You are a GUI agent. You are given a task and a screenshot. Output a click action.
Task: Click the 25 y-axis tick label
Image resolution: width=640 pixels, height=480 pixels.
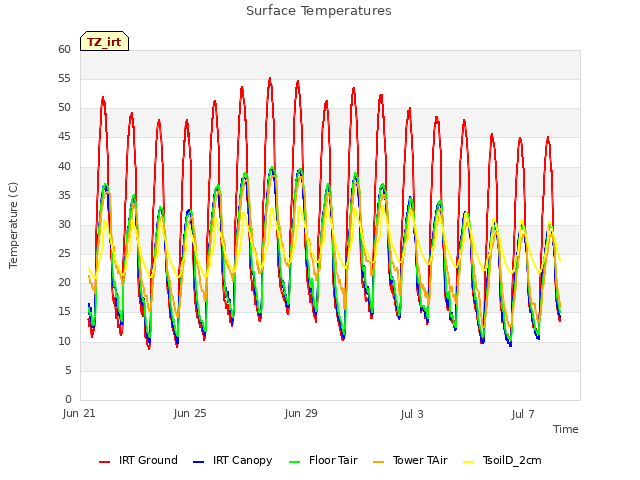pyautogui.click(x=64, y=254)
